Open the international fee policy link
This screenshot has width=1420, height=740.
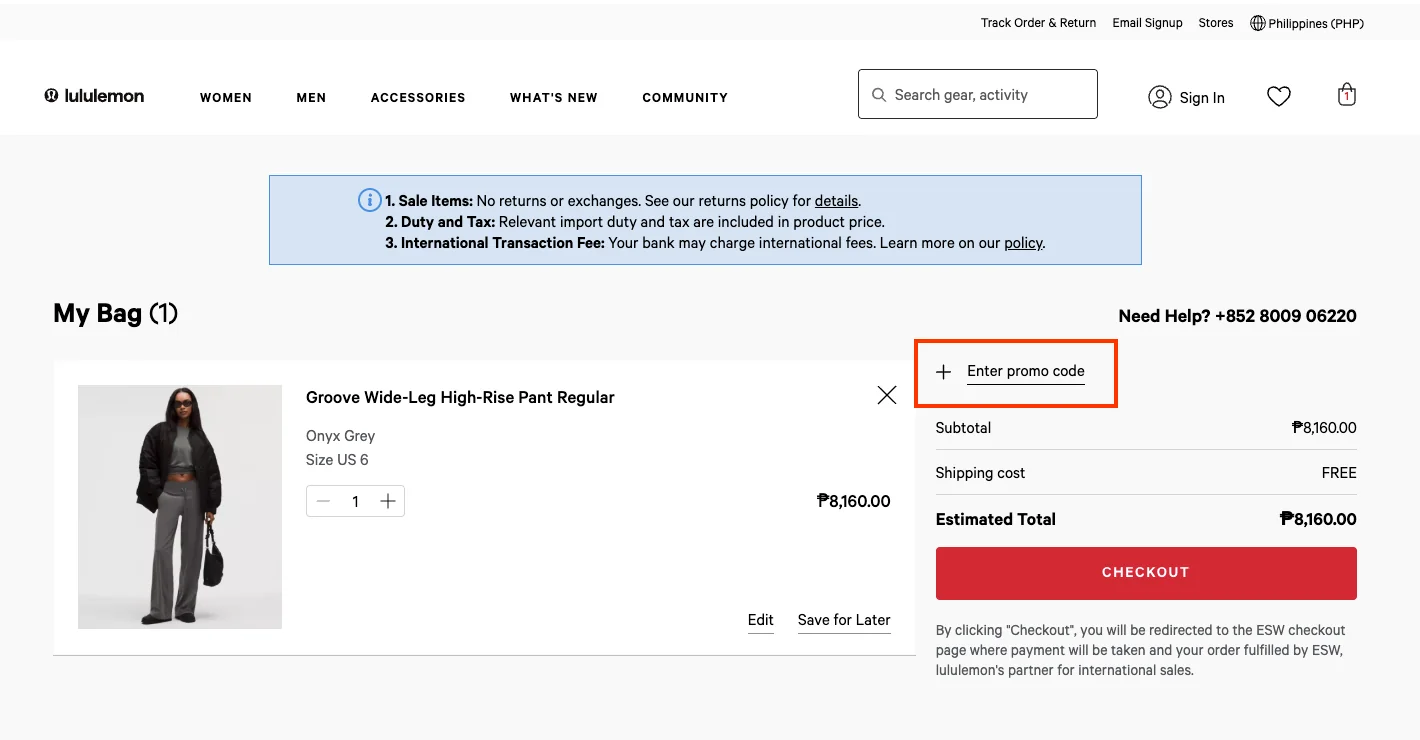pos(1023,243)
